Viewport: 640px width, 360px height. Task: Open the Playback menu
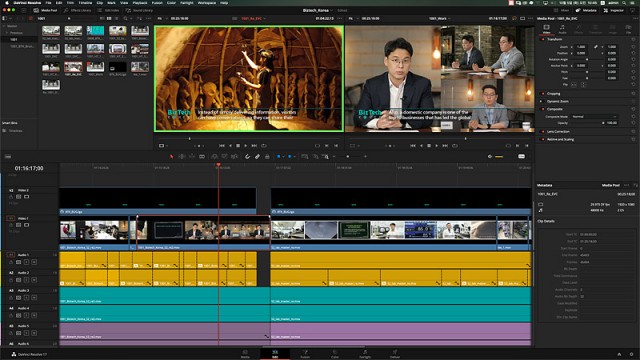(x=140, y=3)
